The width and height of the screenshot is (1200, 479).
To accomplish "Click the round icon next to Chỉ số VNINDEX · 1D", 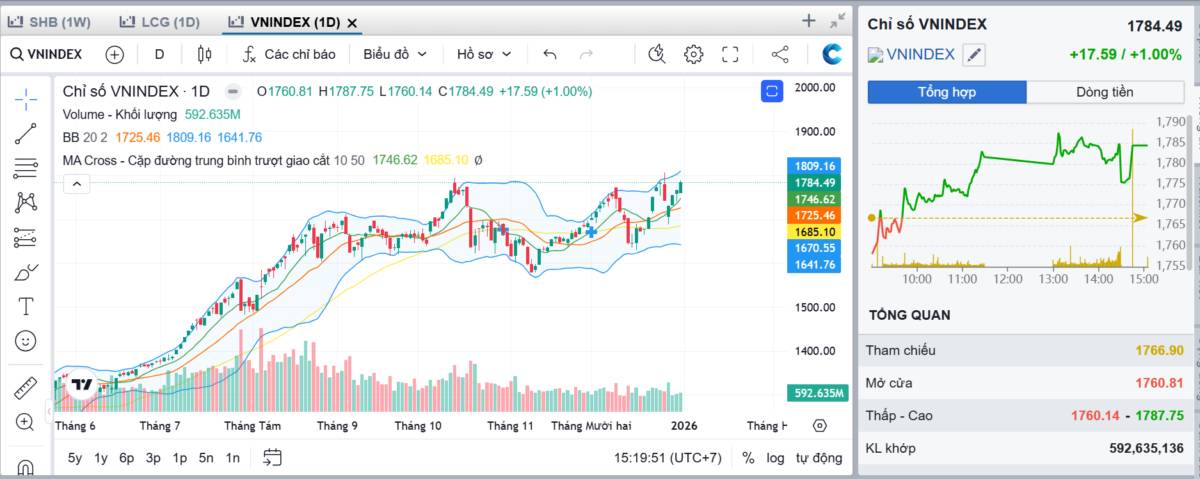I will pyautogui.click(x=233, y=91).
